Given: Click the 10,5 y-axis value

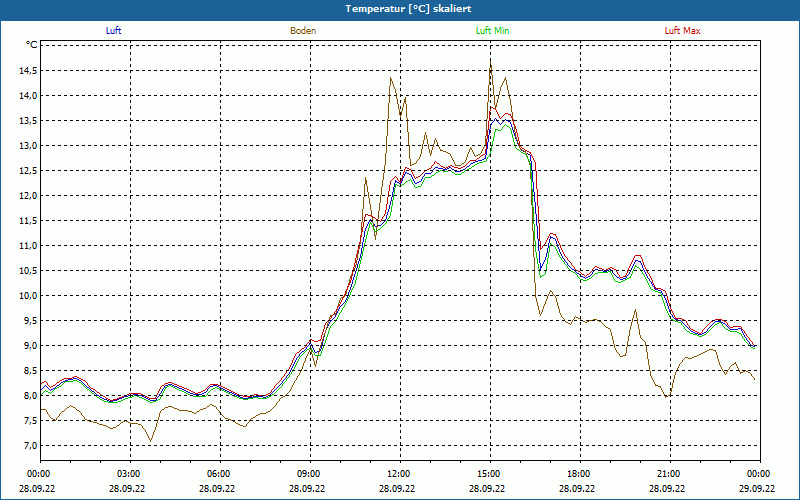Looking at the screenshot, I should [x=28, y=270].
